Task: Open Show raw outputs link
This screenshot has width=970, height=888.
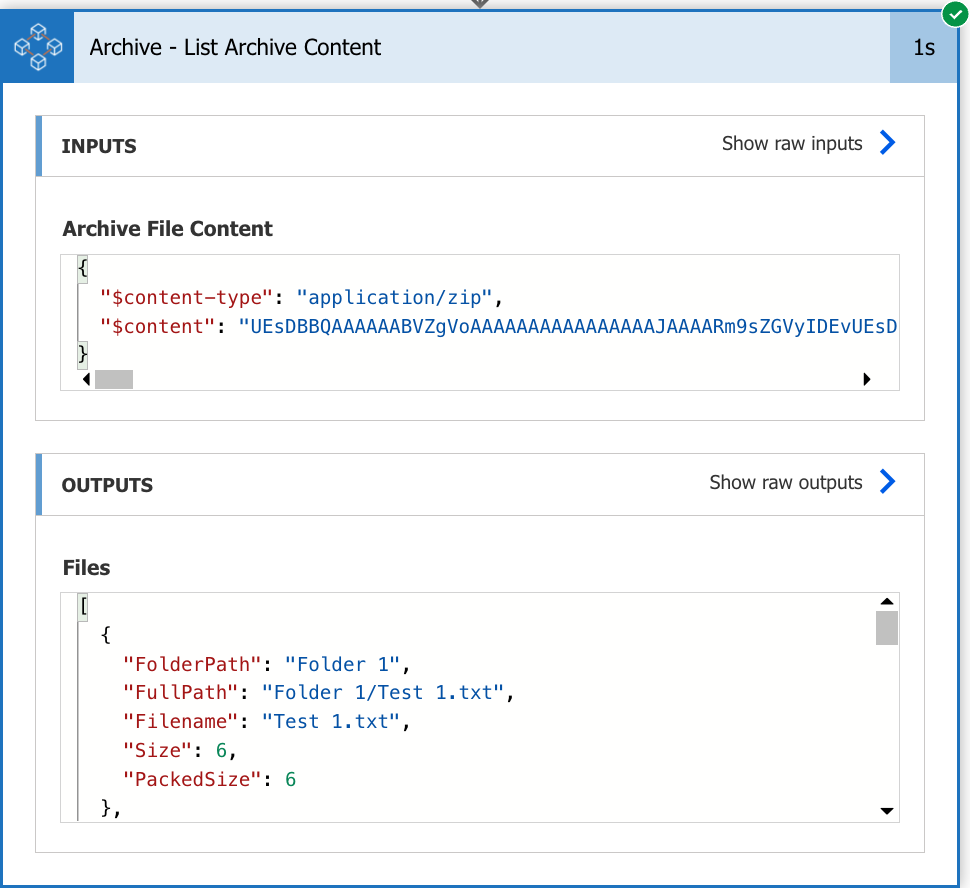Action: [786, 482]
